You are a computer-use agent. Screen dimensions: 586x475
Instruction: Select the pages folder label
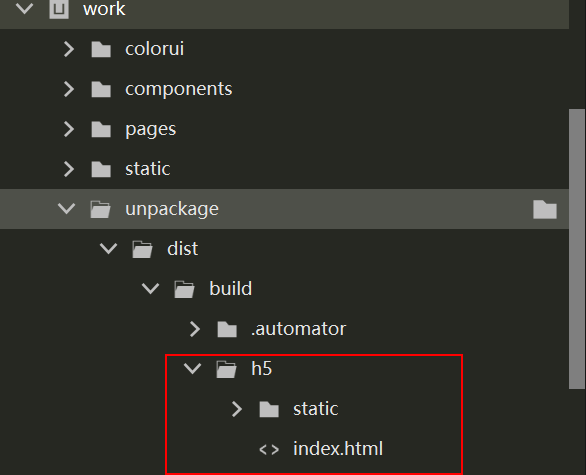coord(151,130)
